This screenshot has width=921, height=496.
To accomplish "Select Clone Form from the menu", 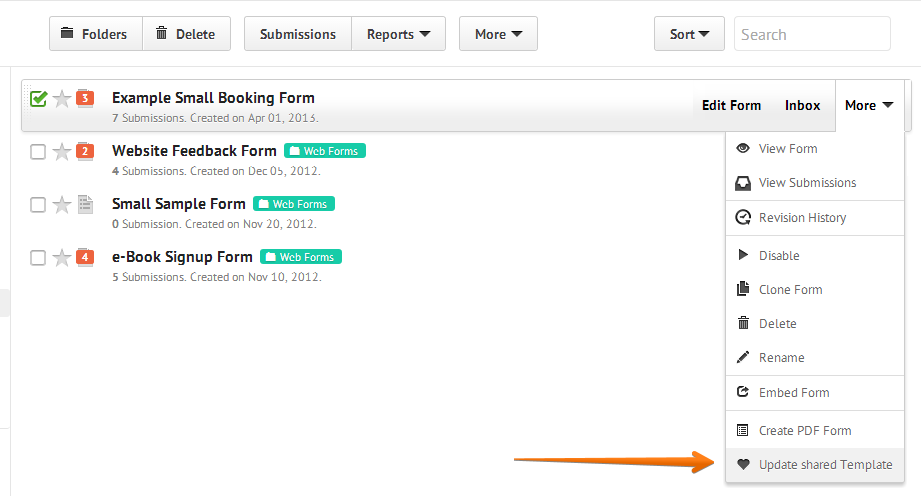I will point(790,290).
